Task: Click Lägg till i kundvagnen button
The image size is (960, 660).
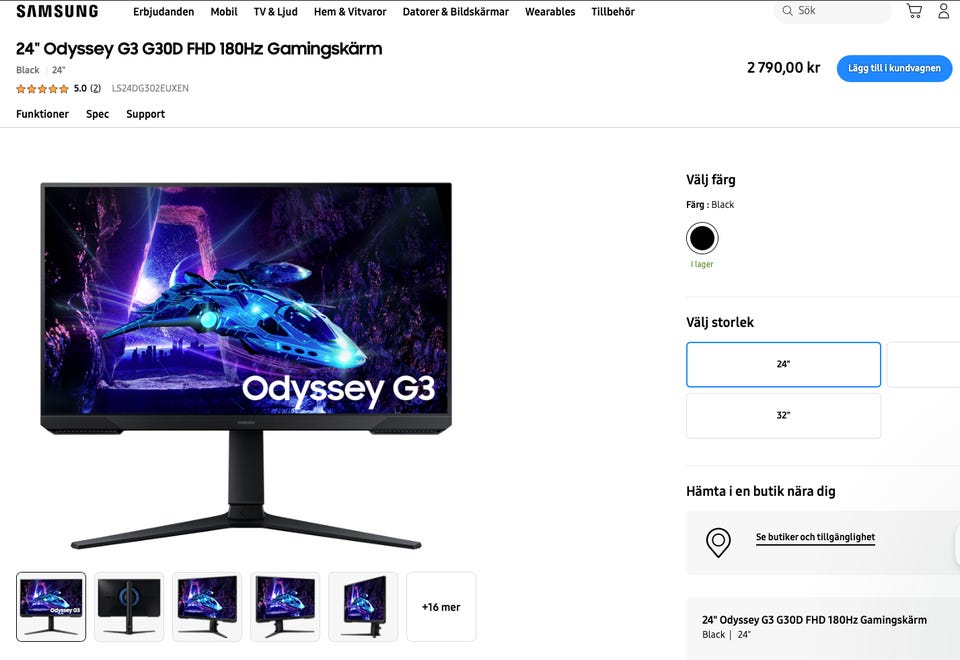Action: point(894,68)
